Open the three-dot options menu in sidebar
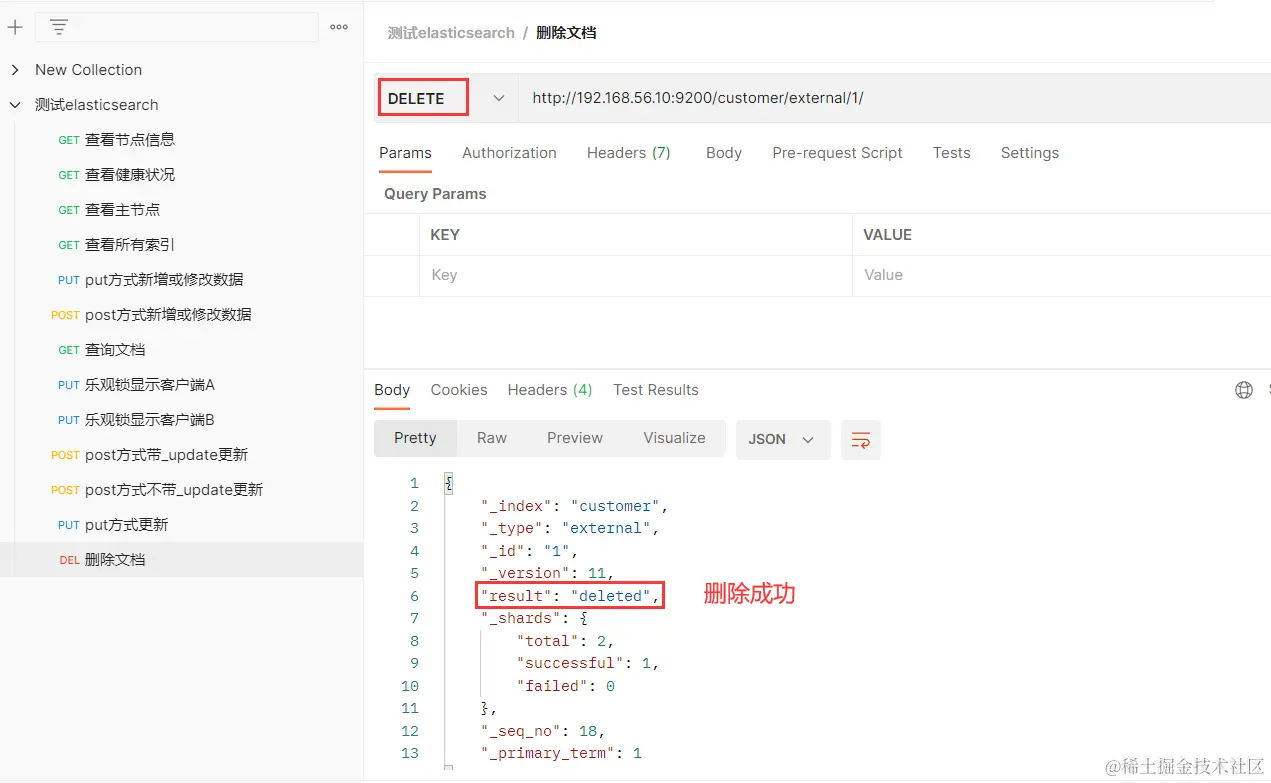1271x783 pixels. tap(339, 27)
